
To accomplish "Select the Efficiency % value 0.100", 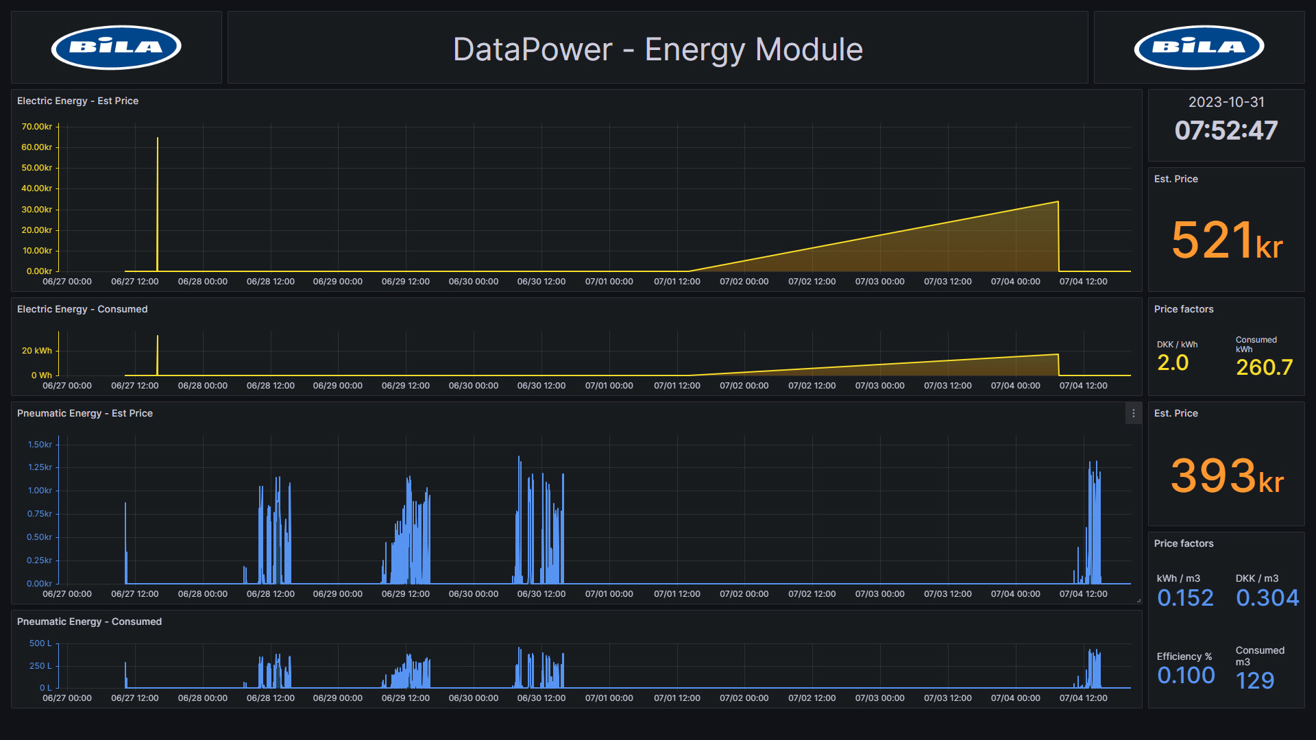I will (x=1186, y=675).
